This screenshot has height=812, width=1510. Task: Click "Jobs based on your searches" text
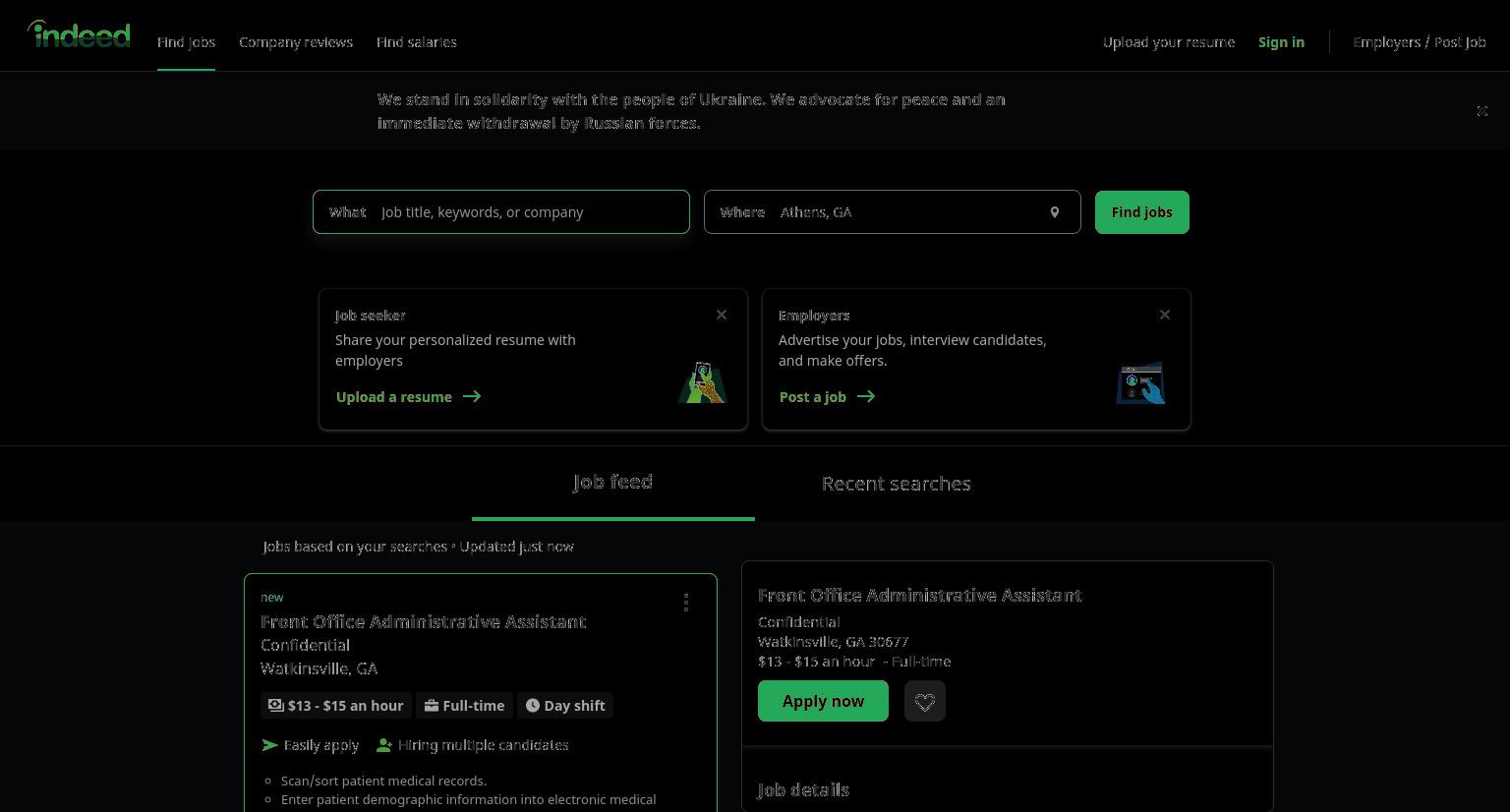coord(356,547)
